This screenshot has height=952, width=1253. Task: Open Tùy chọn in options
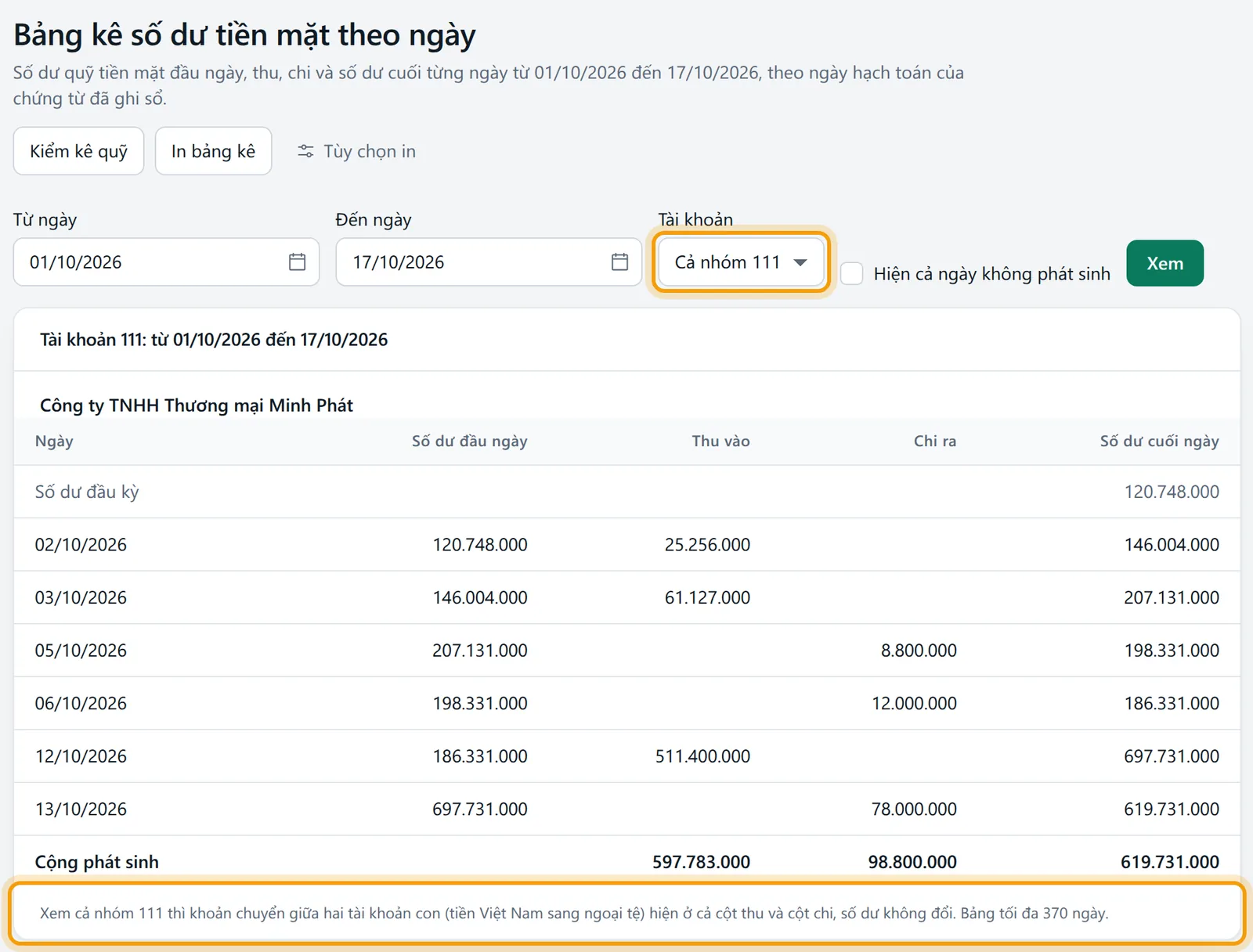(x=356, y=151)
